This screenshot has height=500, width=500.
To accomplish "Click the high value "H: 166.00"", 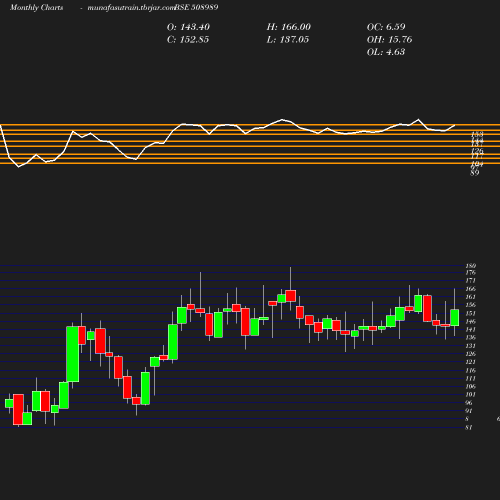I will pos(289,27).
